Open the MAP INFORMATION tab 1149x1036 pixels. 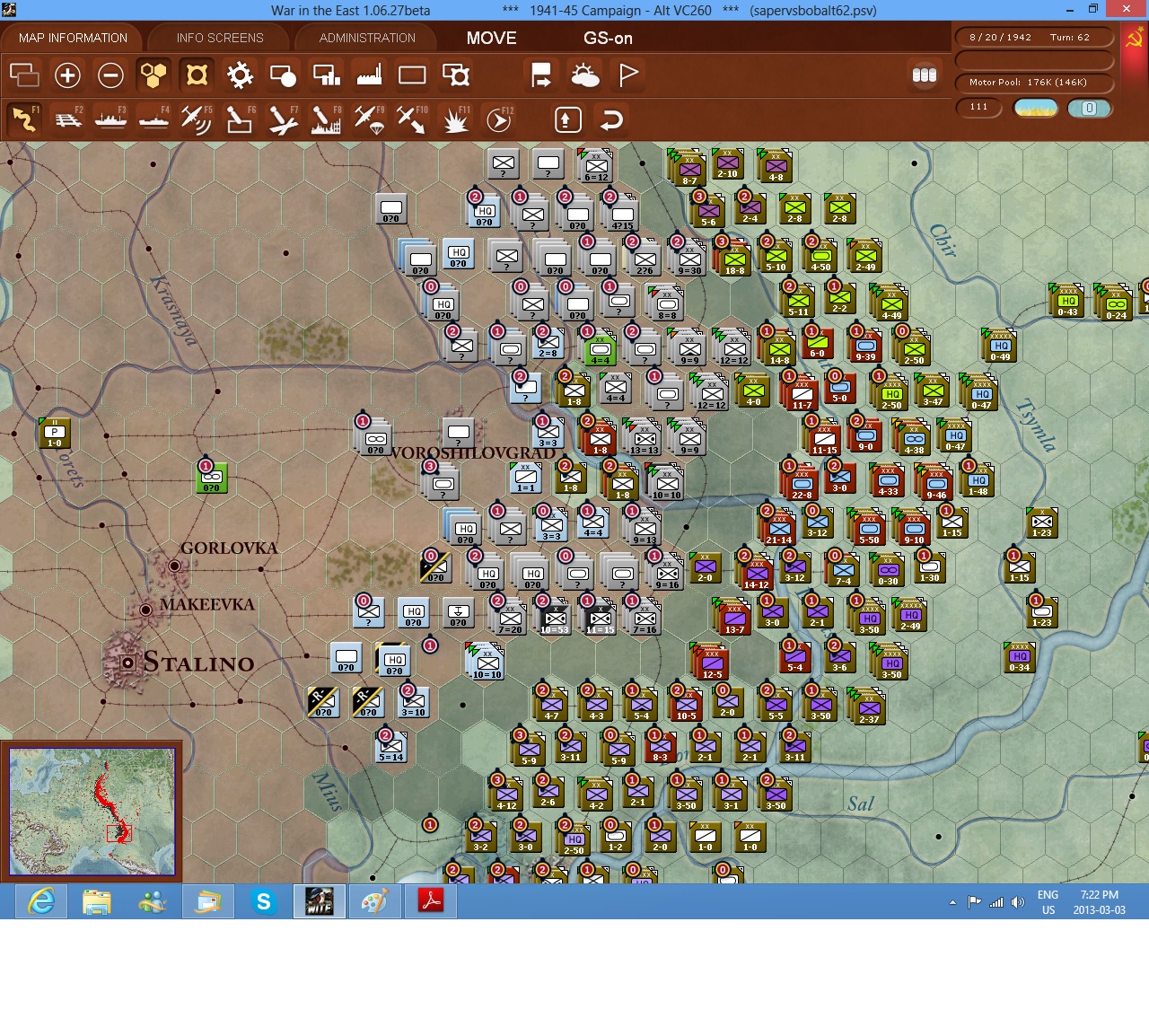point(73,38)
